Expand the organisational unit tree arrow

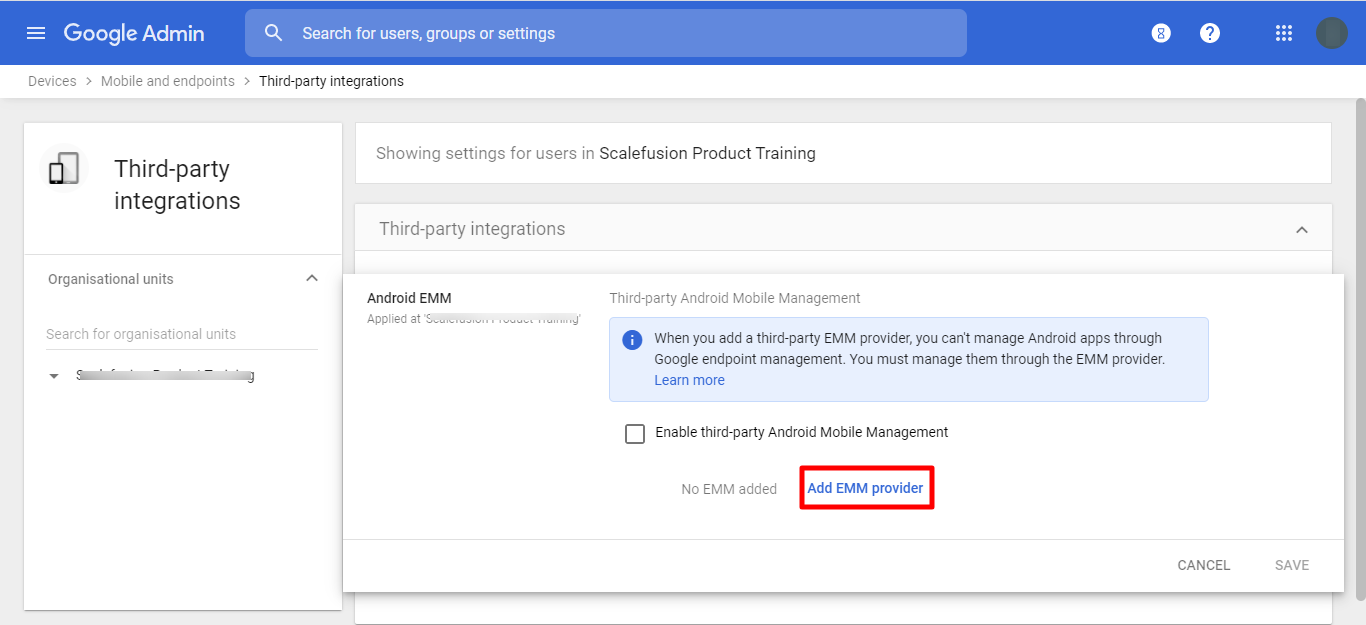coord(54,376)
